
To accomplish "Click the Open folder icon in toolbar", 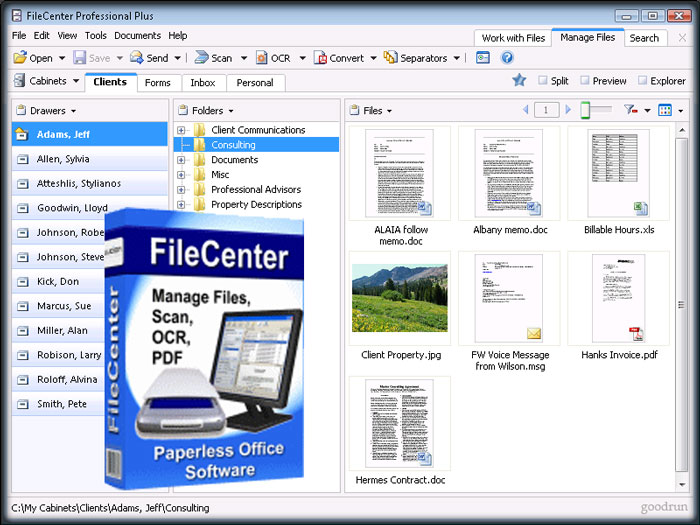I will pos(20,57).
